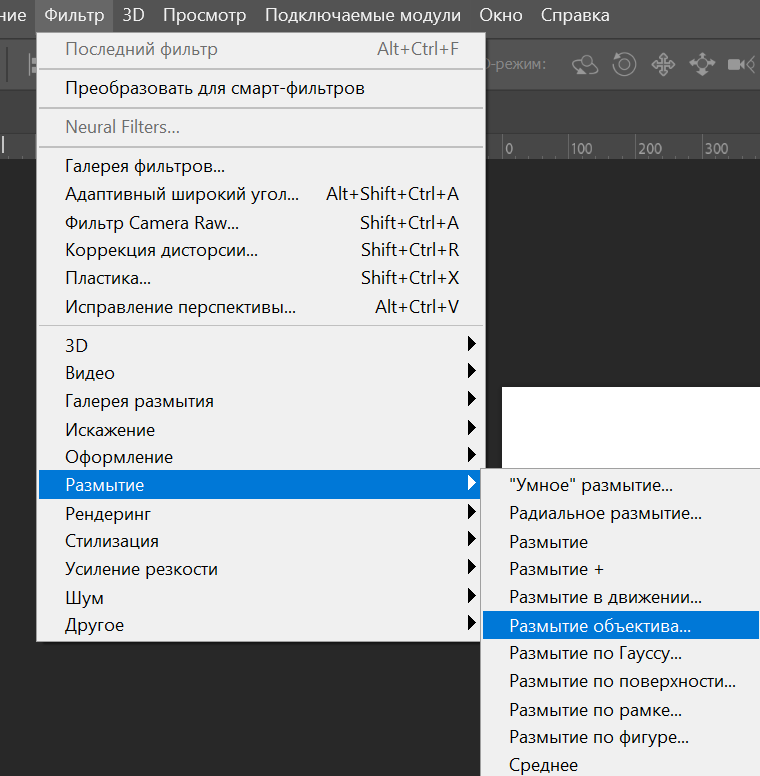Click the horizontal ruler at 100

pyautogui.click(x=581, y=148)
